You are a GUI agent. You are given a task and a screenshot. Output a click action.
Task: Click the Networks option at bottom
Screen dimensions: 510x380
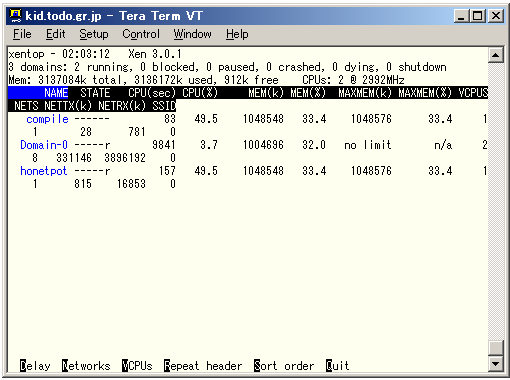point(86,366)
